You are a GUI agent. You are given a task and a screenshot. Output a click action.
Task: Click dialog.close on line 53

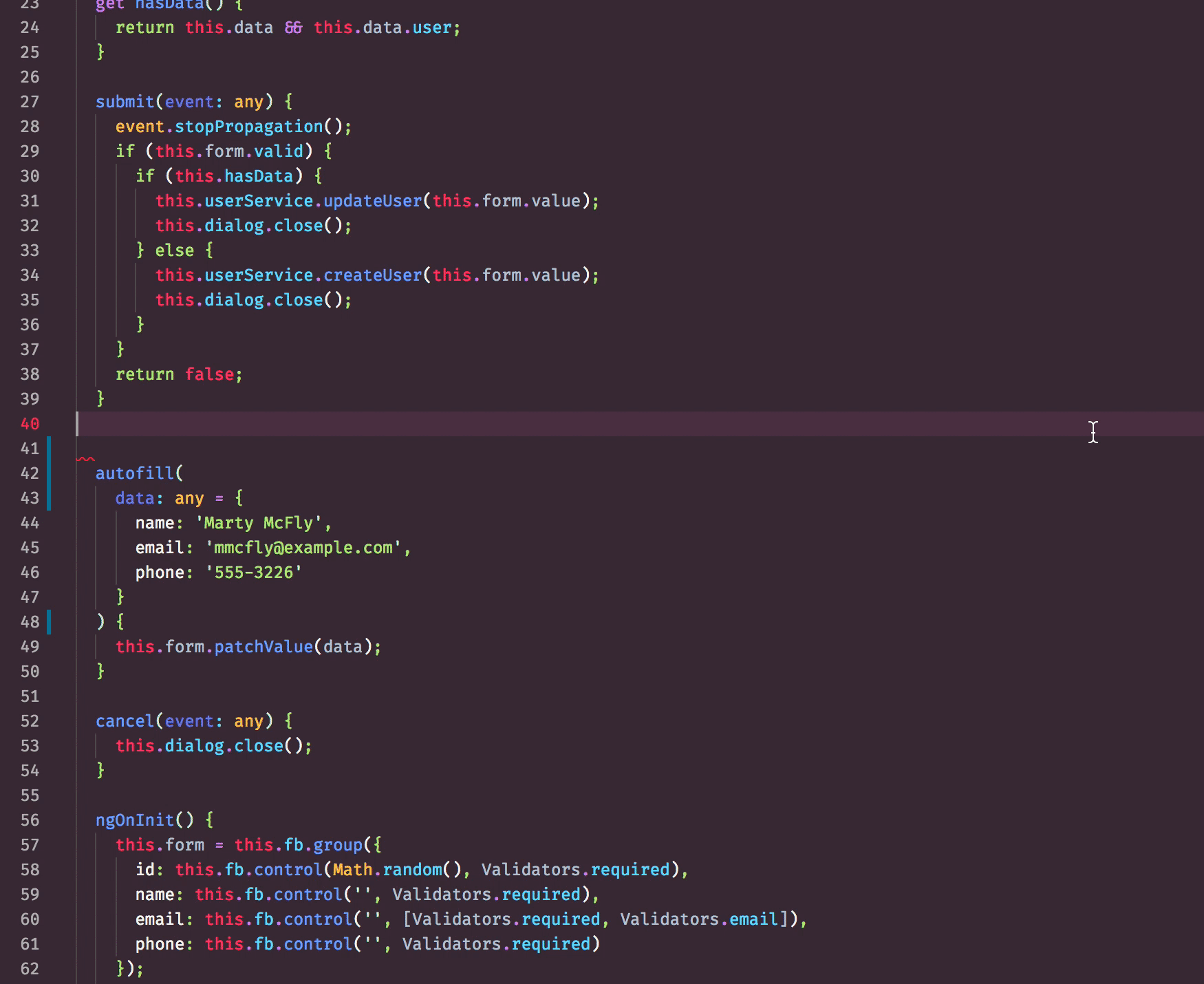(x=224, y=746)
